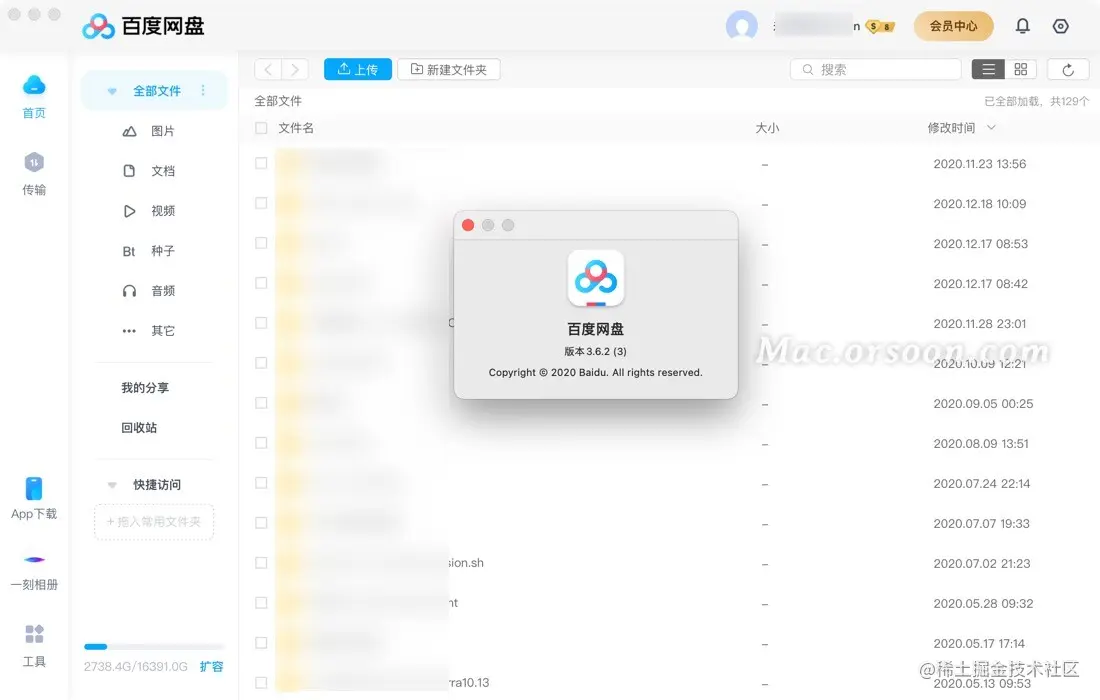Image resolution: width=1100 pixels, height=700 pixels.
Task: Click the Baidu Netdisk logo
Action: (143, 27)
